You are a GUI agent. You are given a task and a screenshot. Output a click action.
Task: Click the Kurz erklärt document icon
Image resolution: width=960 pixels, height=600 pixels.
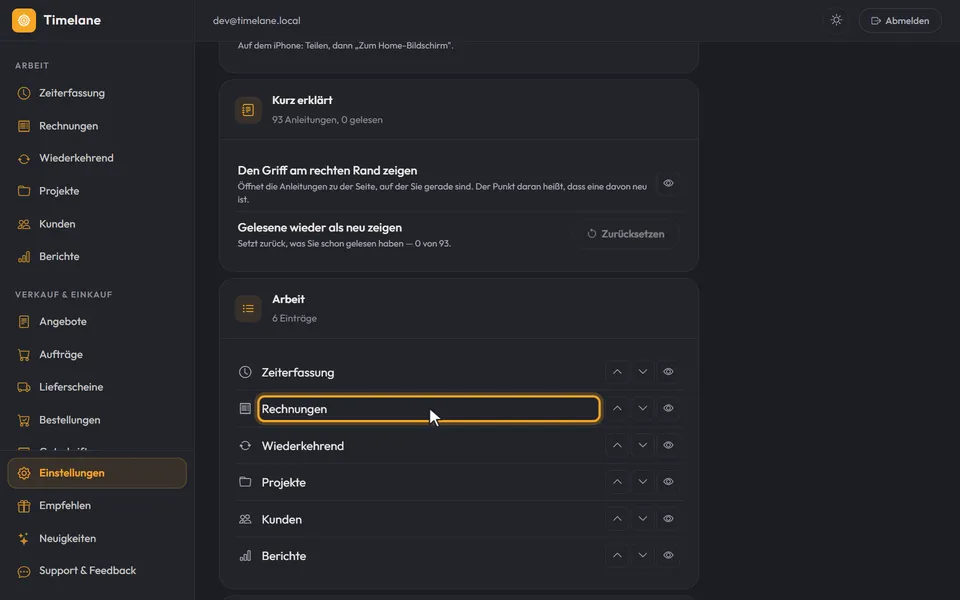(x=248, y=110)
